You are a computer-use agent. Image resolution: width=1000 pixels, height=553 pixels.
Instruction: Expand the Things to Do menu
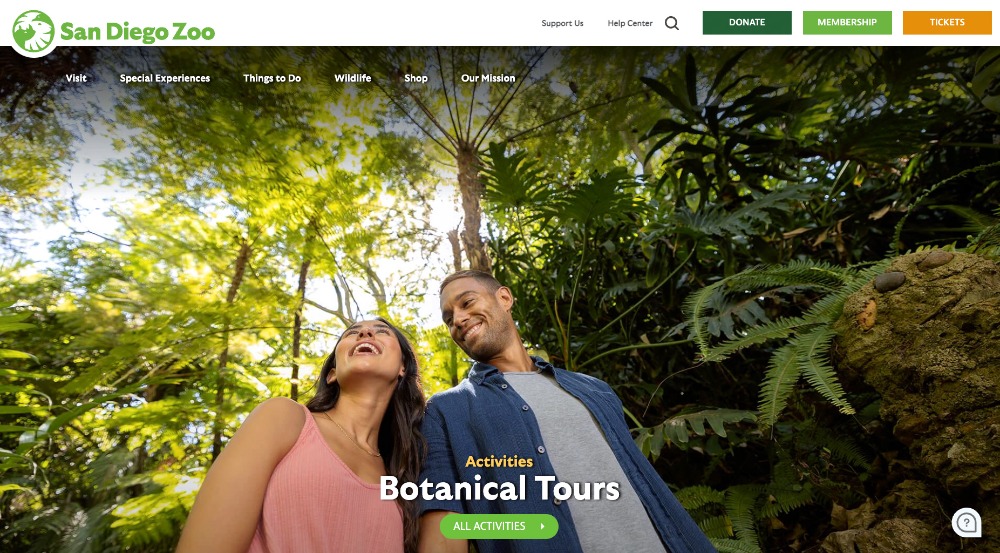[272, 78]
